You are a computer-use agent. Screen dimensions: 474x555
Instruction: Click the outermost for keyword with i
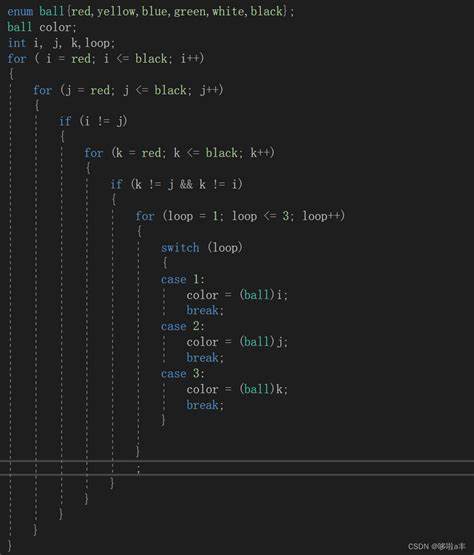point(17,58)
